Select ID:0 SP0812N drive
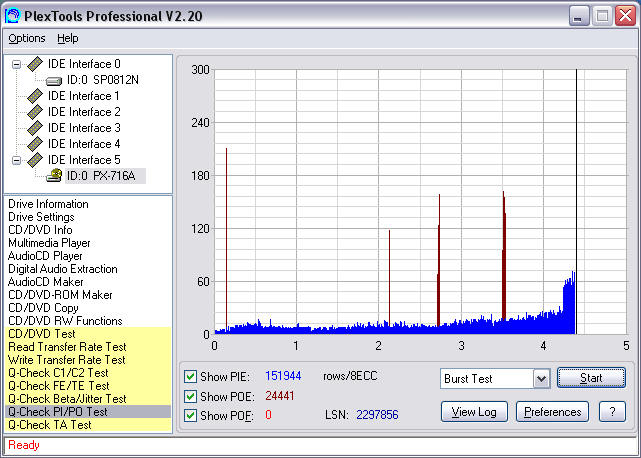The width and height of the screenshot is (641, 458). (x=103, y=80)
